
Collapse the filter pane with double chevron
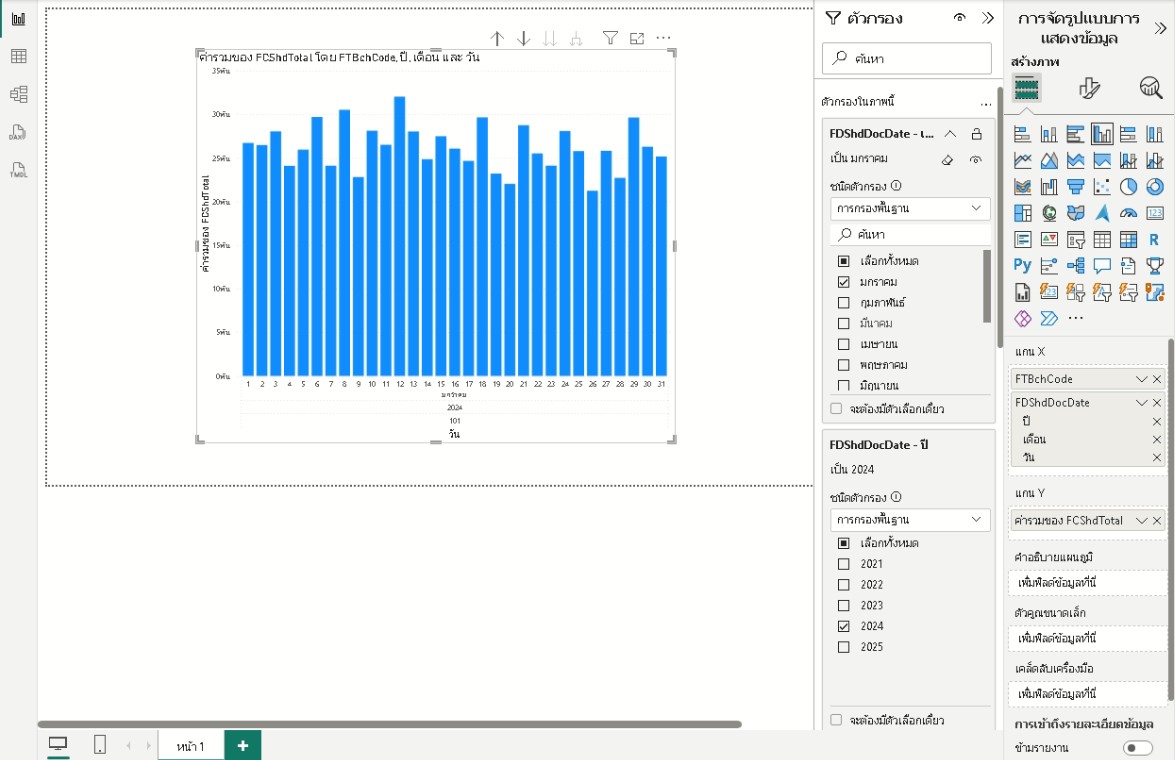pyautogui.click(x=988, y=18)
